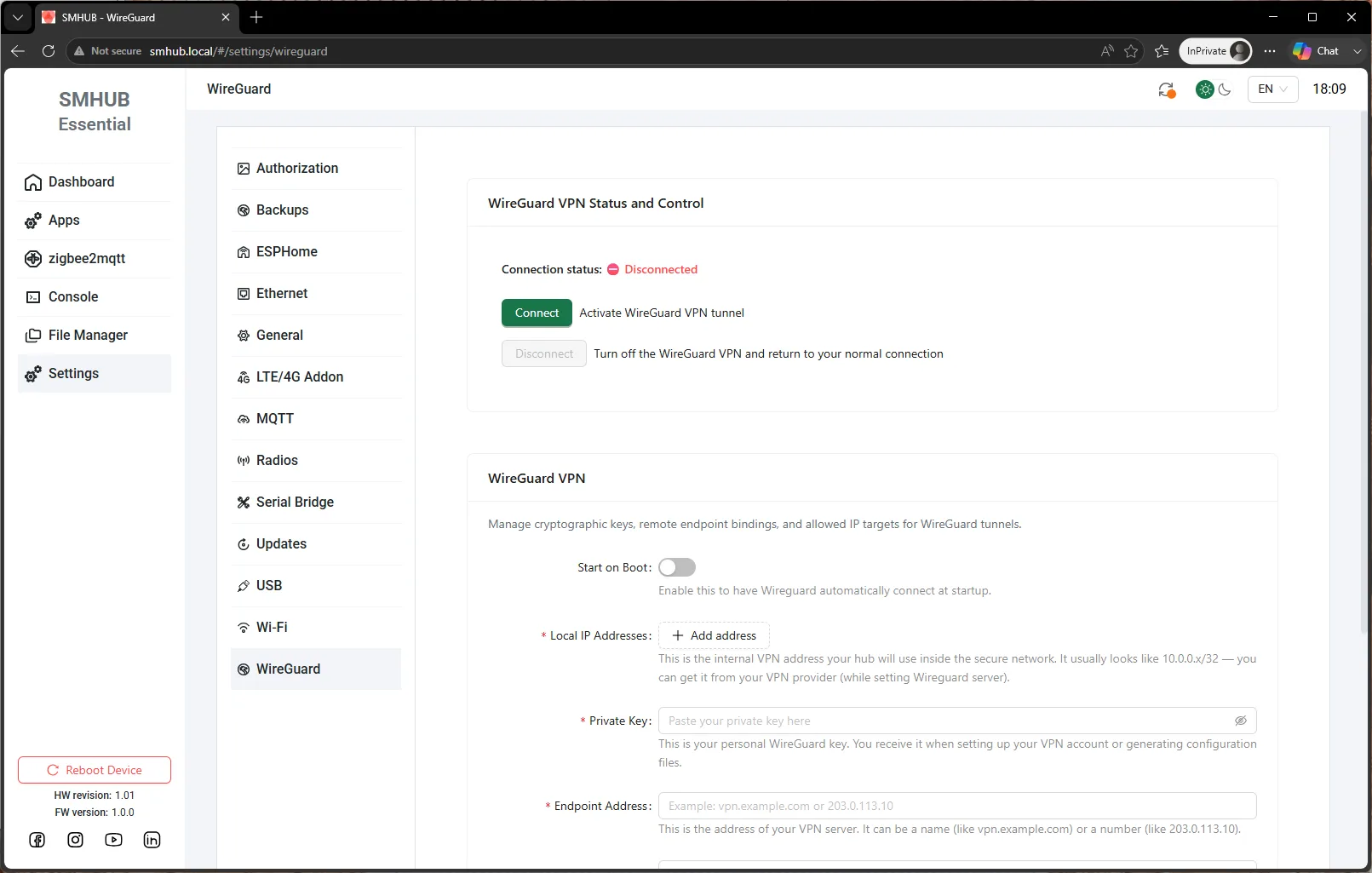Click the Endpoint Address field

pos(957,806)
